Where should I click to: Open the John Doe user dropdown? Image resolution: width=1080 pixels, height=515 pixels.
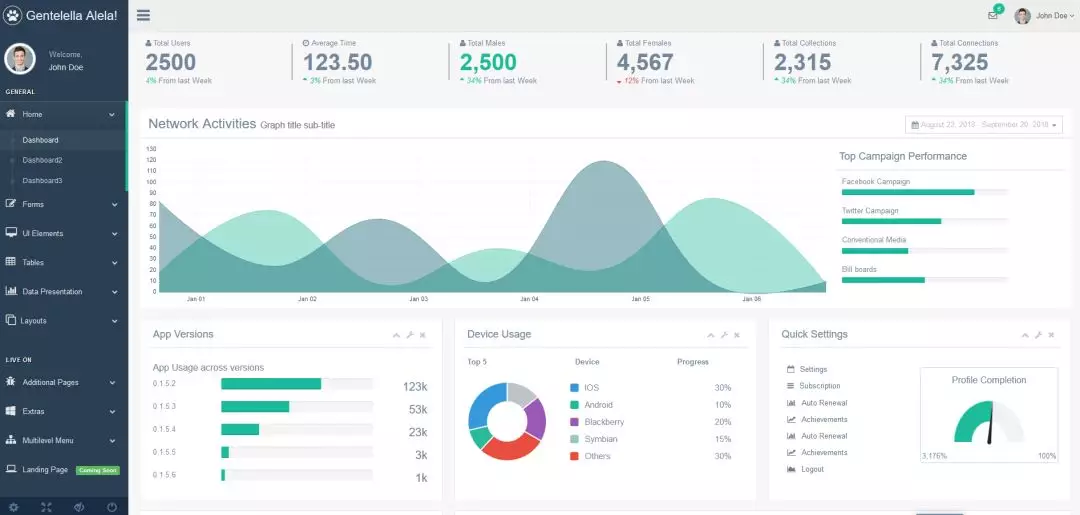pyautogui.click(x=1045, y=16)
